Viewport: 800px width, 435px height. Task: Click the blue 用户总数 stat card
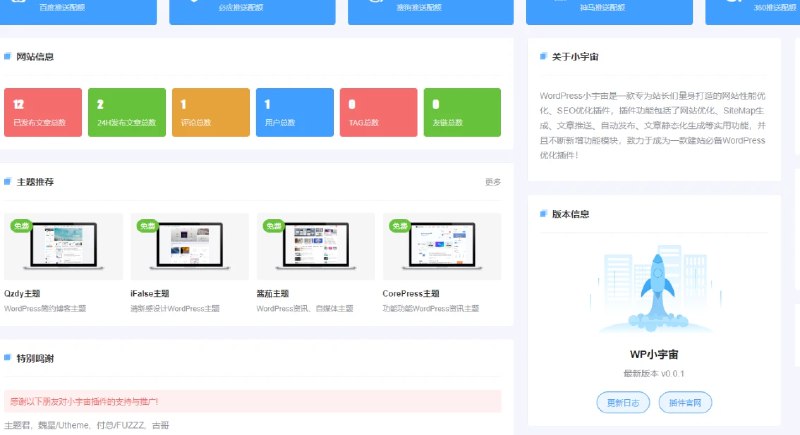point(294,112)
